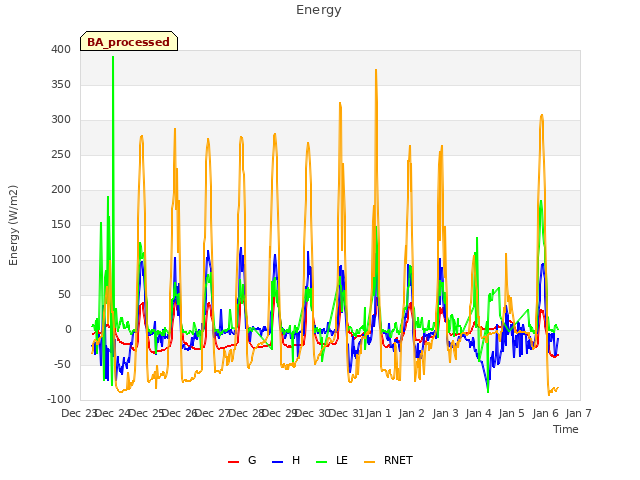
Task: Click the 0 y-axis tick label
Action: [68, 330]
